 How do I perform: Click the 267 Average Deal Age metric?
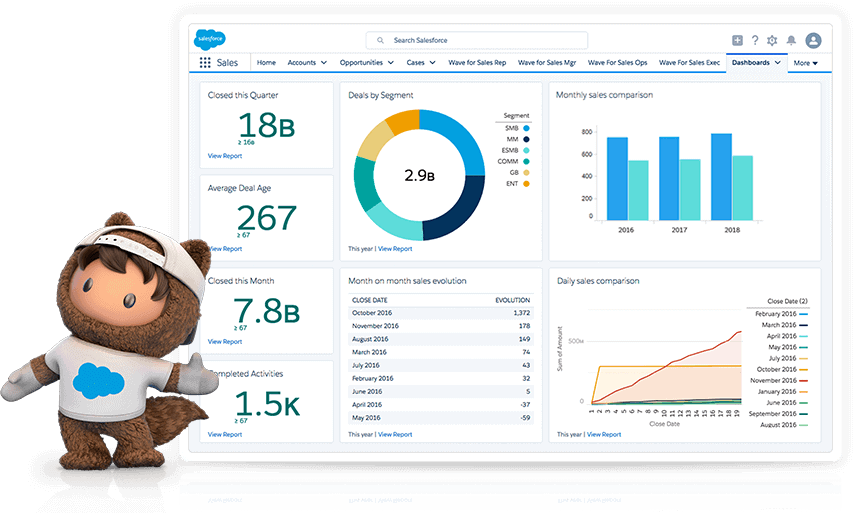tap(267, 218)
